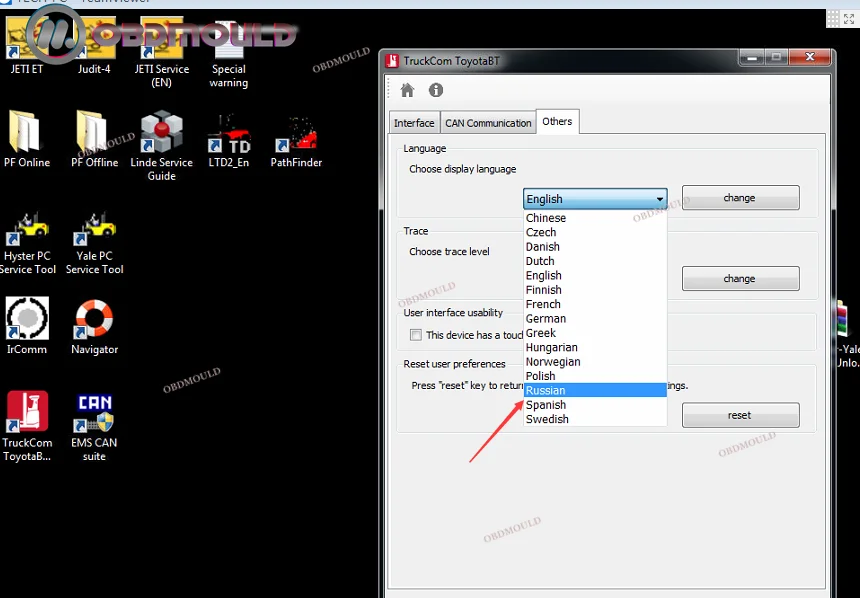Open the Special warning document icon
Image resolution: width=860 pixels, height=598 pixels.
coord(229,53)
